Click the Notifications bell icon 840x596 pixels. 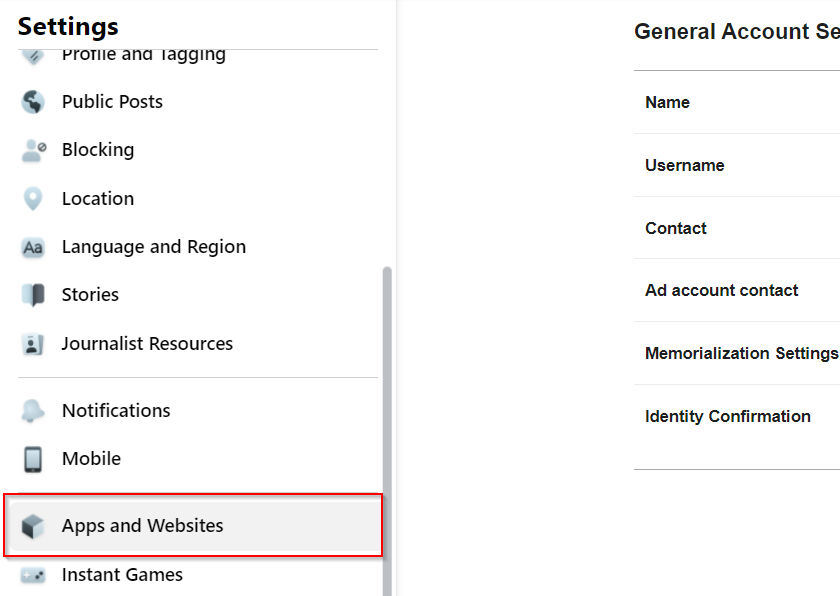click(33, 411)
